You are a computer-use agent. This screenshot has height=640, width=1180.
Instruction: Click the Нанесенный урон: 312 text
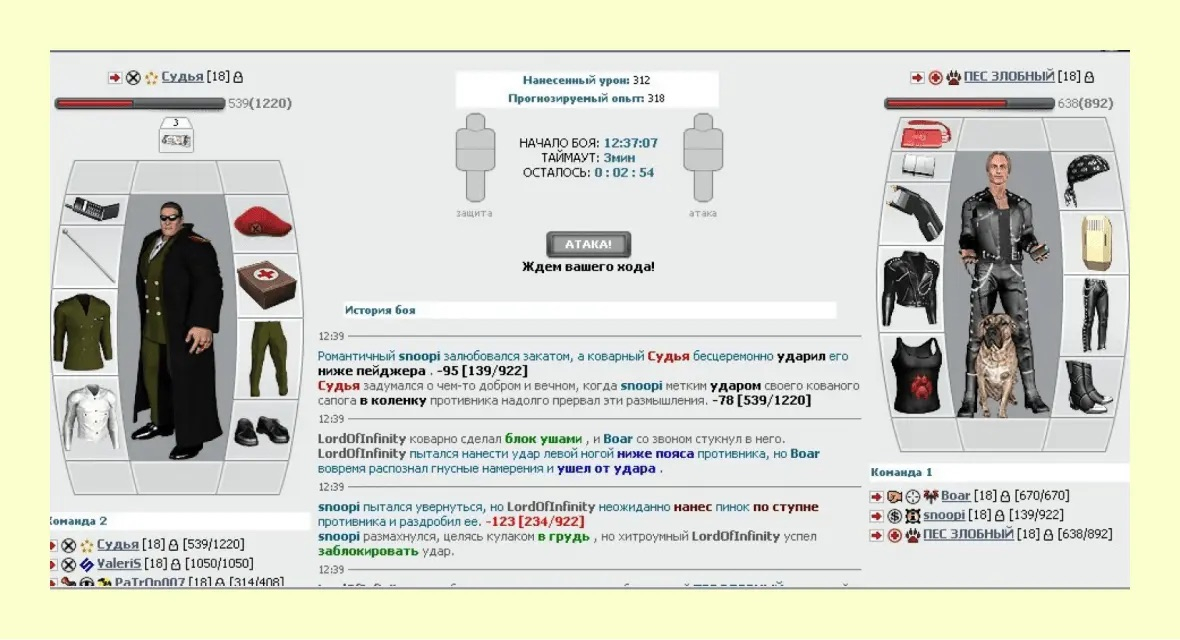point(587,80)
